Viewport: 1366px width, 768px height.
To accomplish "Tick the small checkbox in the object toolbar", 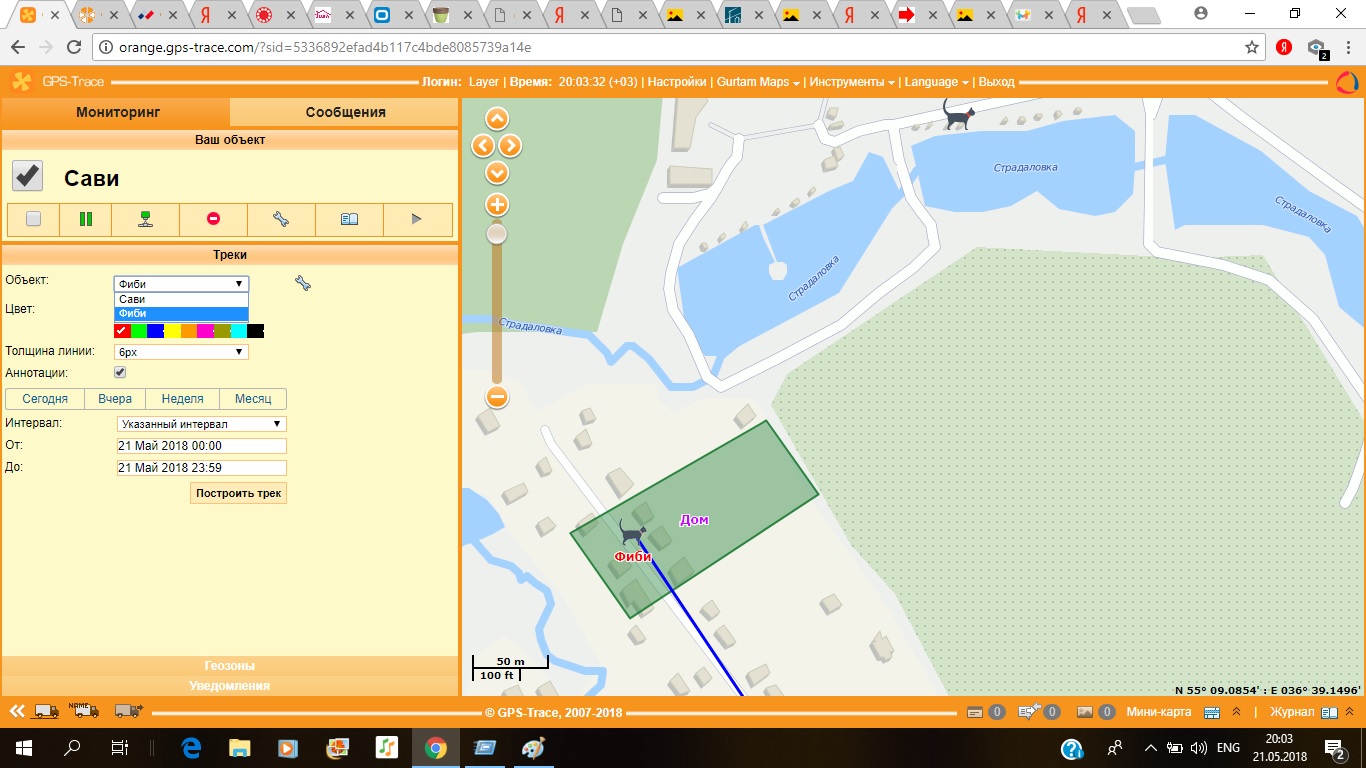I will tap(34, 219).
